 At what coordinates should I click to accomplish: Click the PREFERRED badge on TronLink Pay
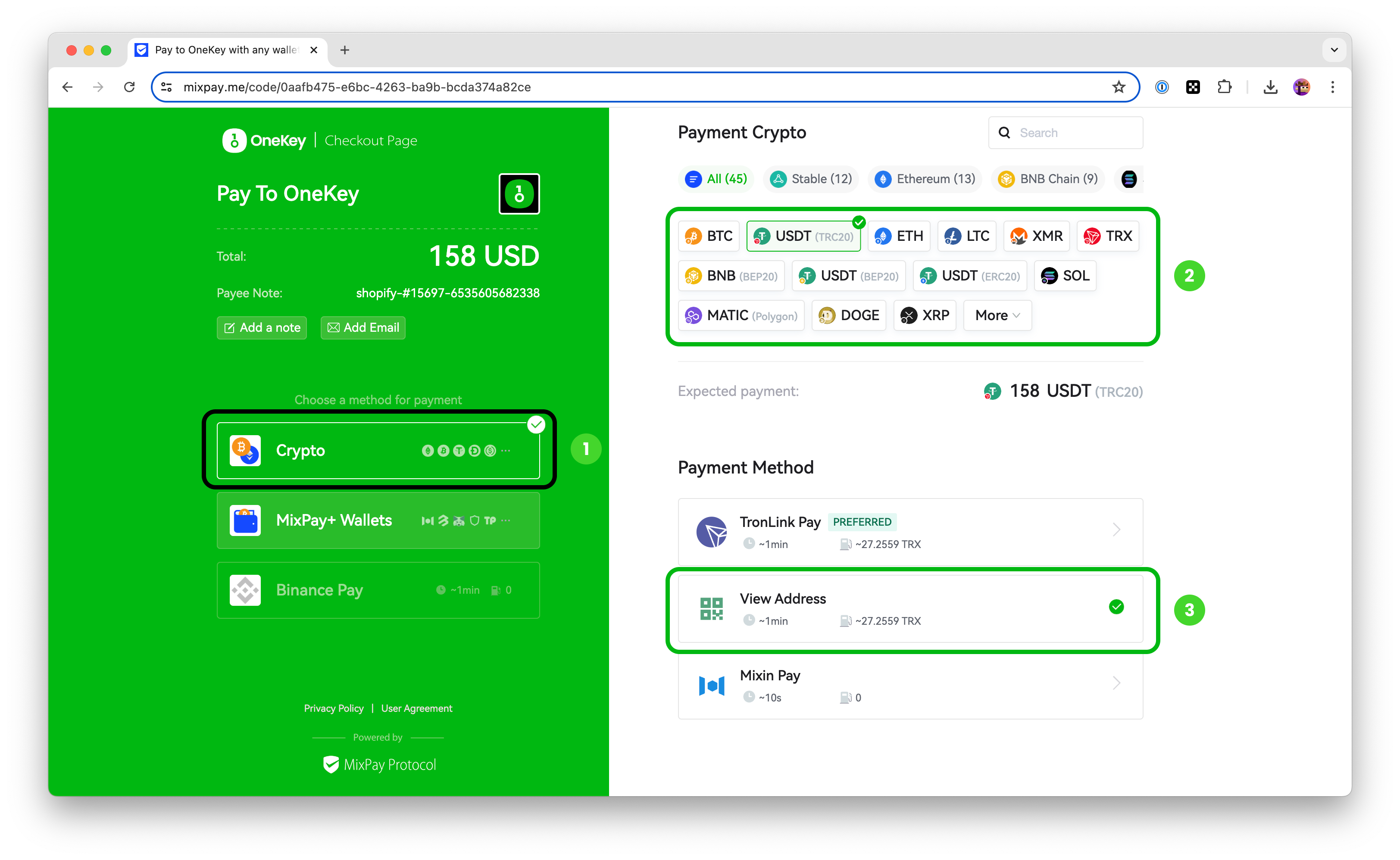(x=862, y=522)
